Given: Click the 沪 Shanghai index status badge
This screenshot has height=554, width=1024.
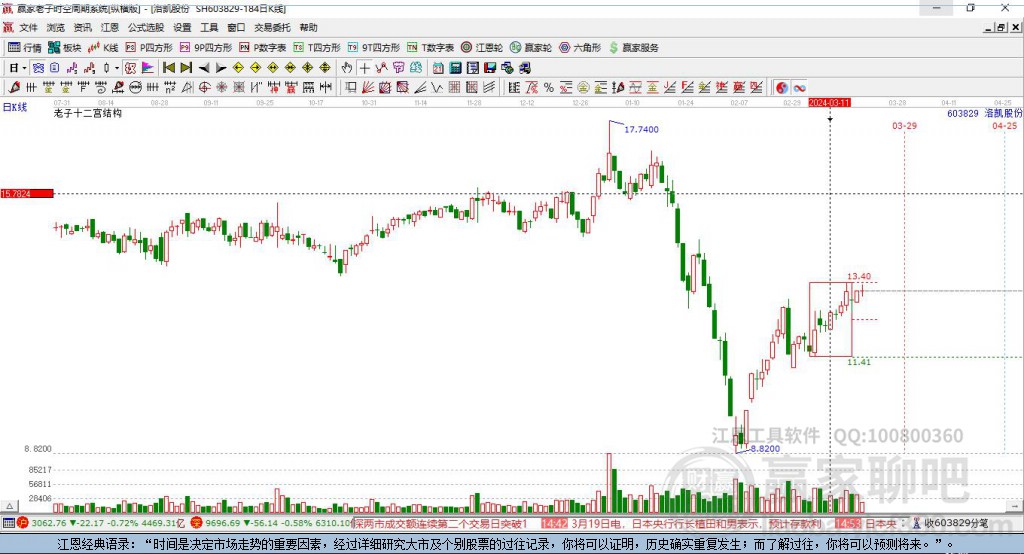Looking at the screenshot, I should pyautogui.click(x=23, y=523).
